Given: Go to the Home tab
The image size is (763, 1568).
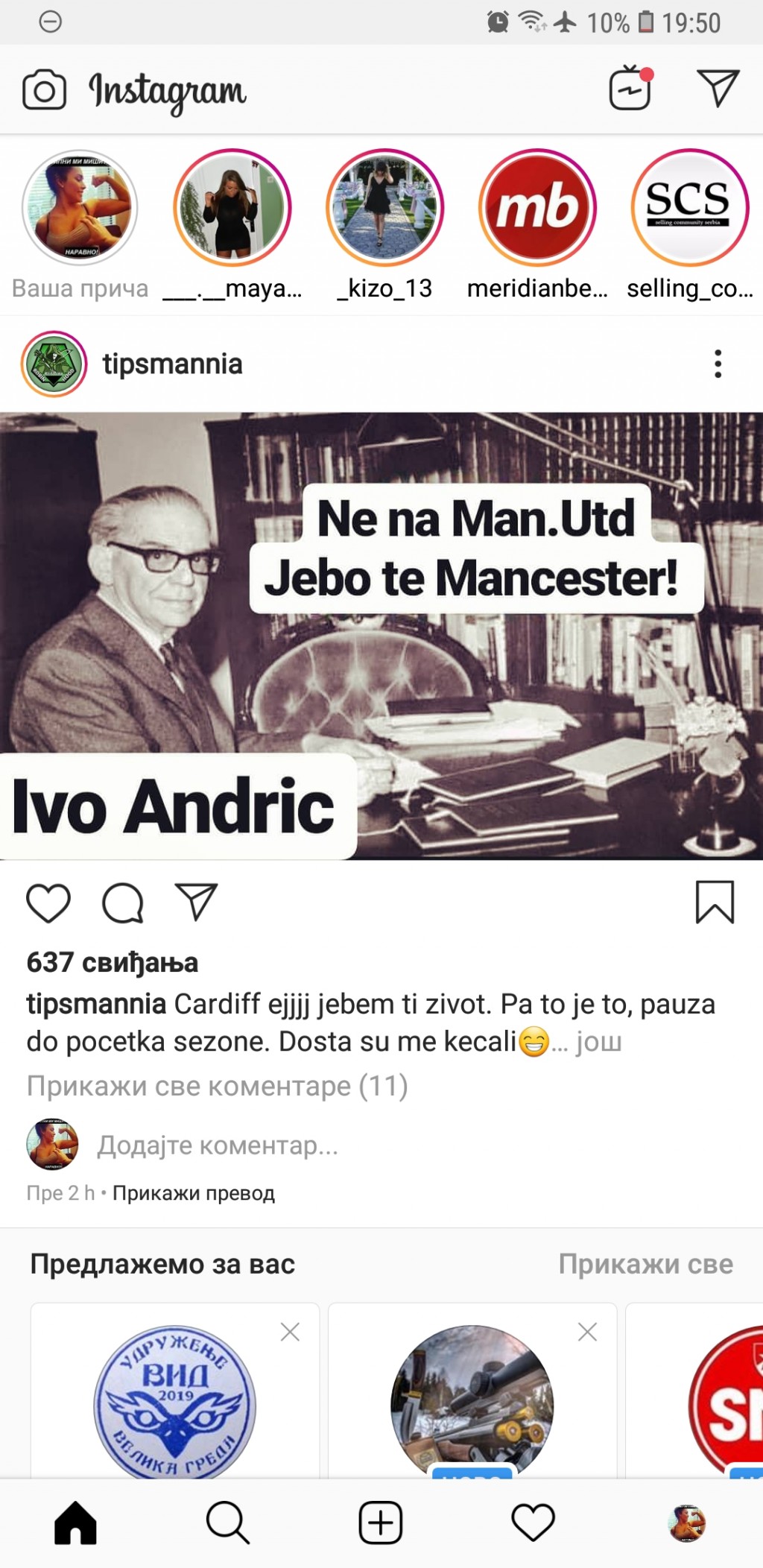Looking at the screenshot, I should (75, 1523).
